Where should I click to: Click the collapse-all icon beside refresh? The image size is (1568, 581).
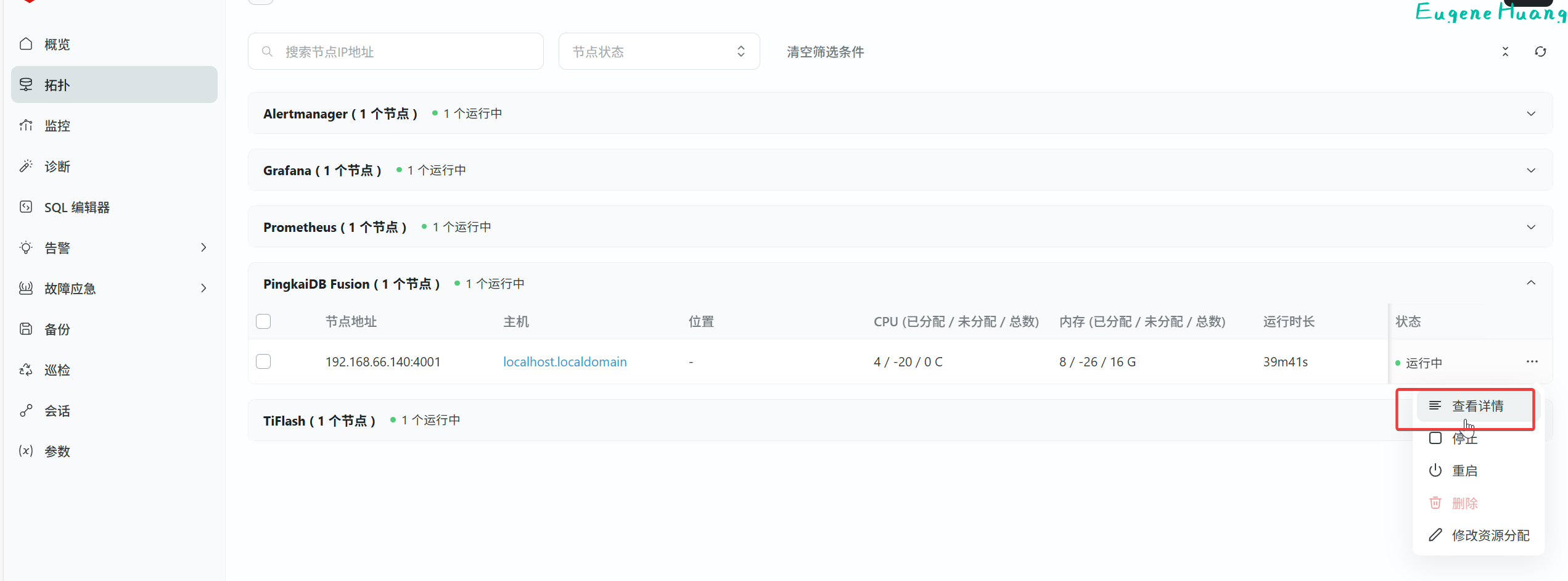click(1505, 52)
